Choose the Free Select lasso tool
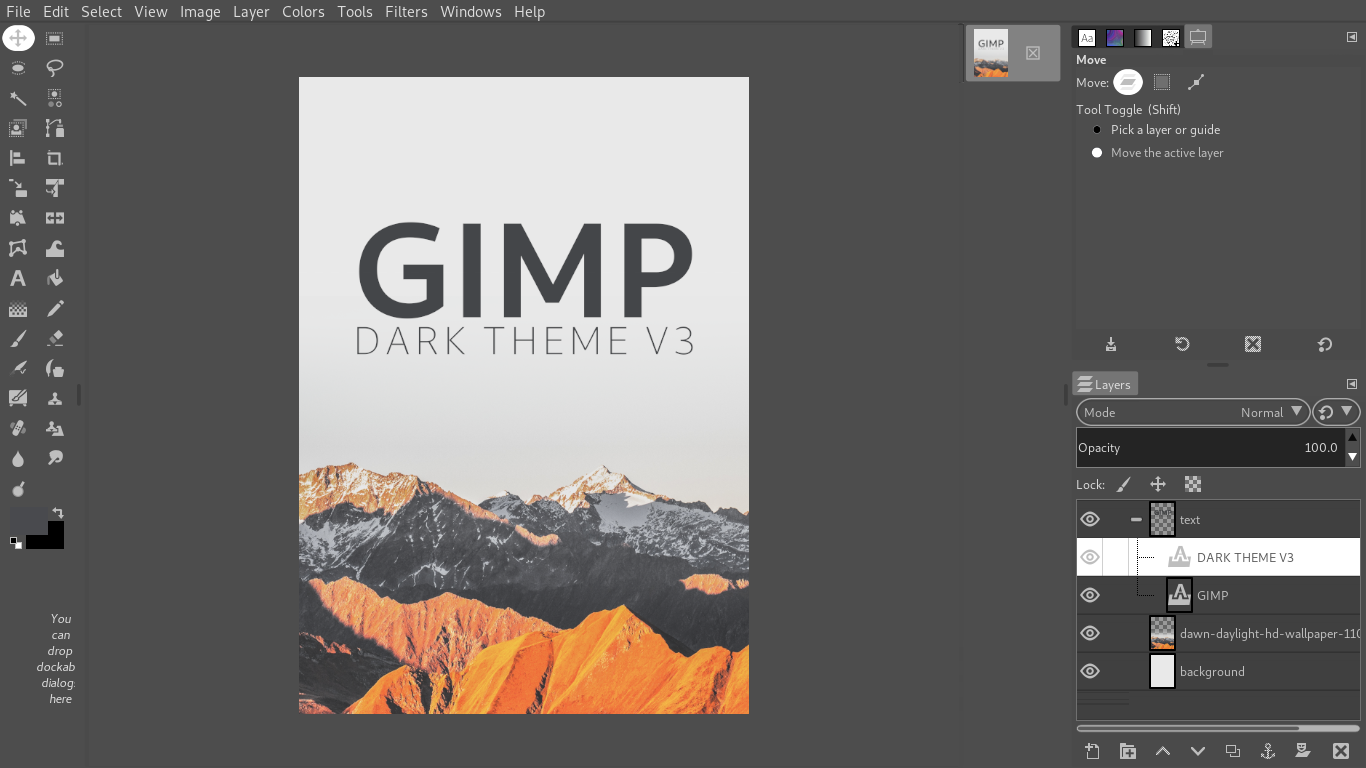Image resolution: width=1366 pixels, height=768 pixels. point(55,68)
